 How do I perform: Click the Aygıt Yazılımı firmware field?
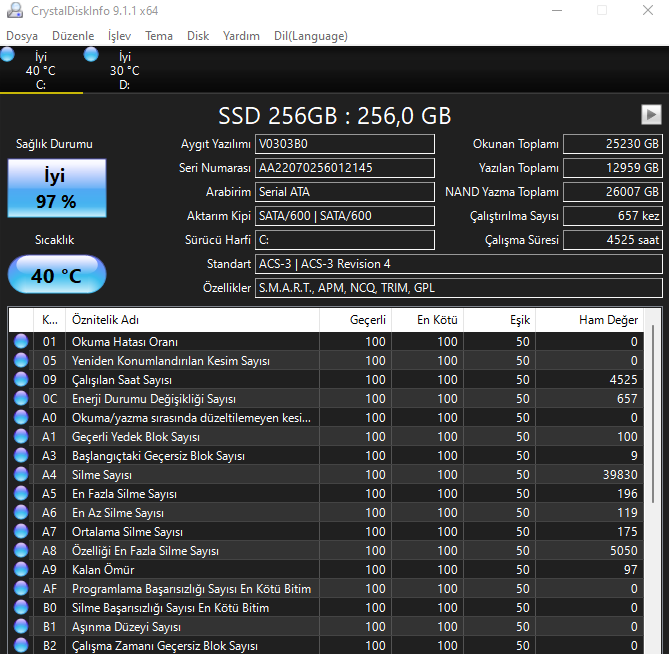(345, 144)
